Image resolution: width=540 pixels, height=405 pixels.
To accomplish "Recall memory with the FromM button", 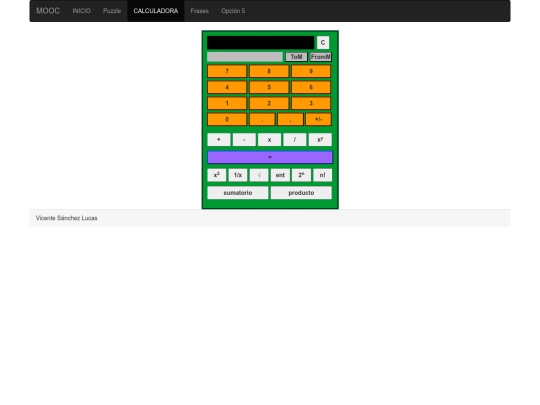I will point(321,57).
